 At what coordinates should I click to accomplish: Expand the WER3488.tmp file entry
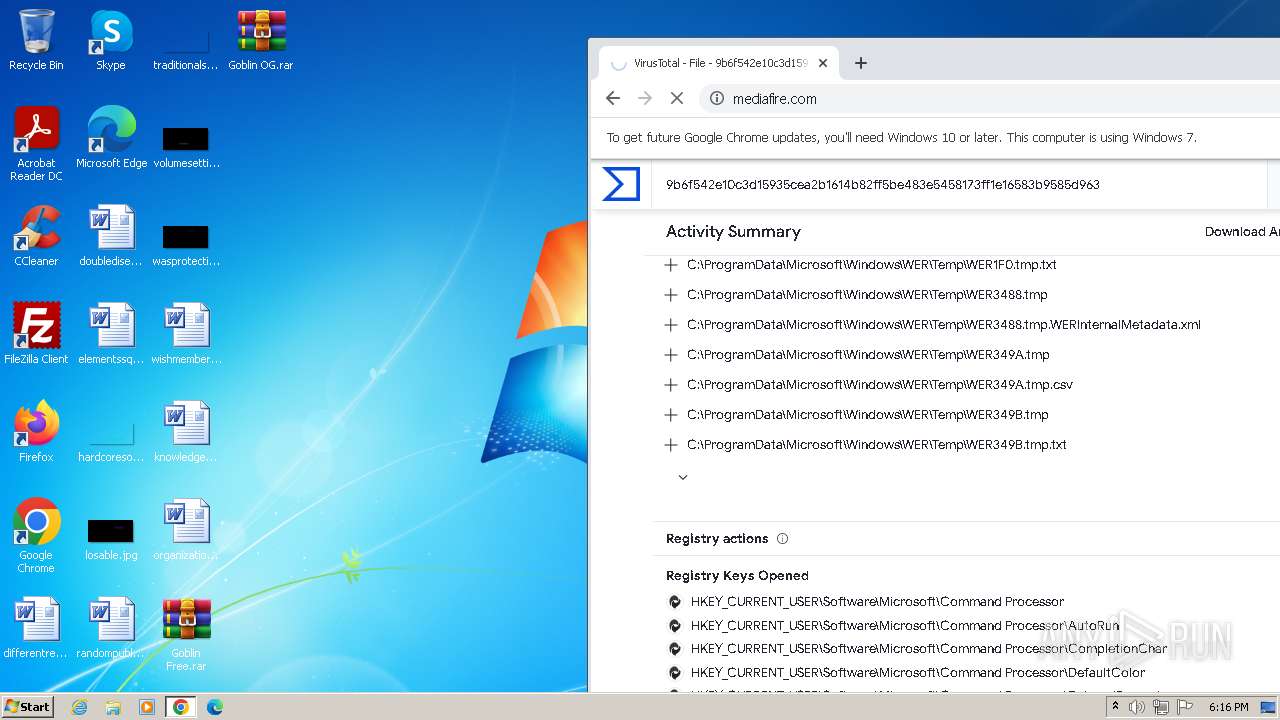[x=671, y=295]
